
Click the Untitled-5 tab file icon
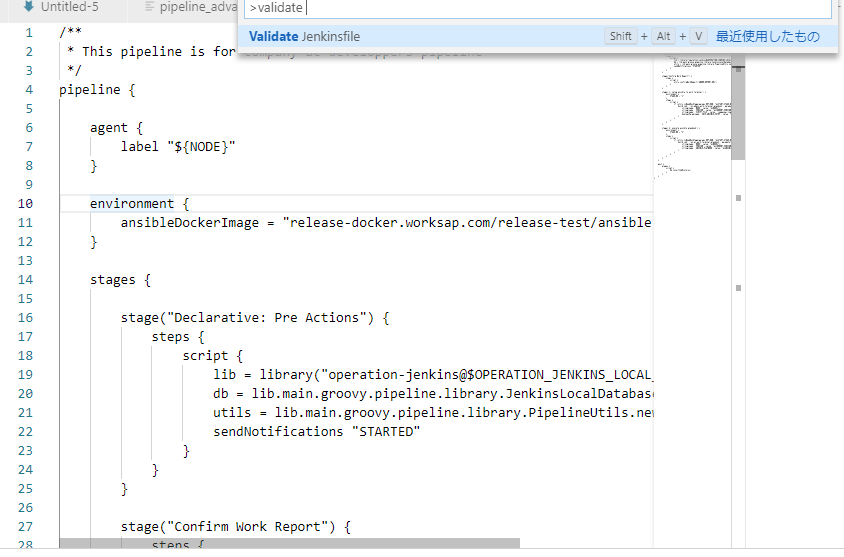30,6
